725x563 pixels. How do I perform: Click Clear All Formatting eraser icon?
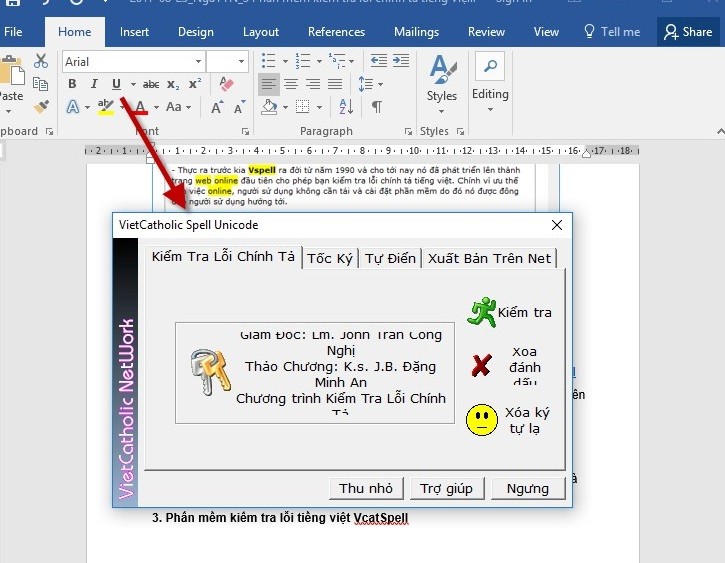[226, 84]
